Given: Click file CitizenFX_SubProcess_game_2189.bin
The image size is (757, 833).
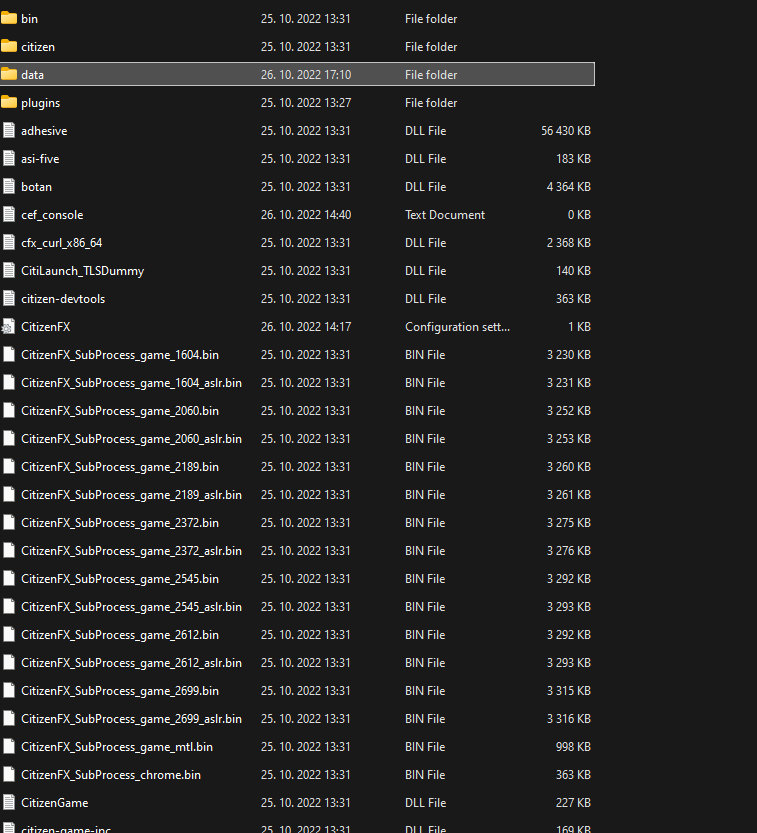Looking at the screenshot, I should (x=120, y=467).
